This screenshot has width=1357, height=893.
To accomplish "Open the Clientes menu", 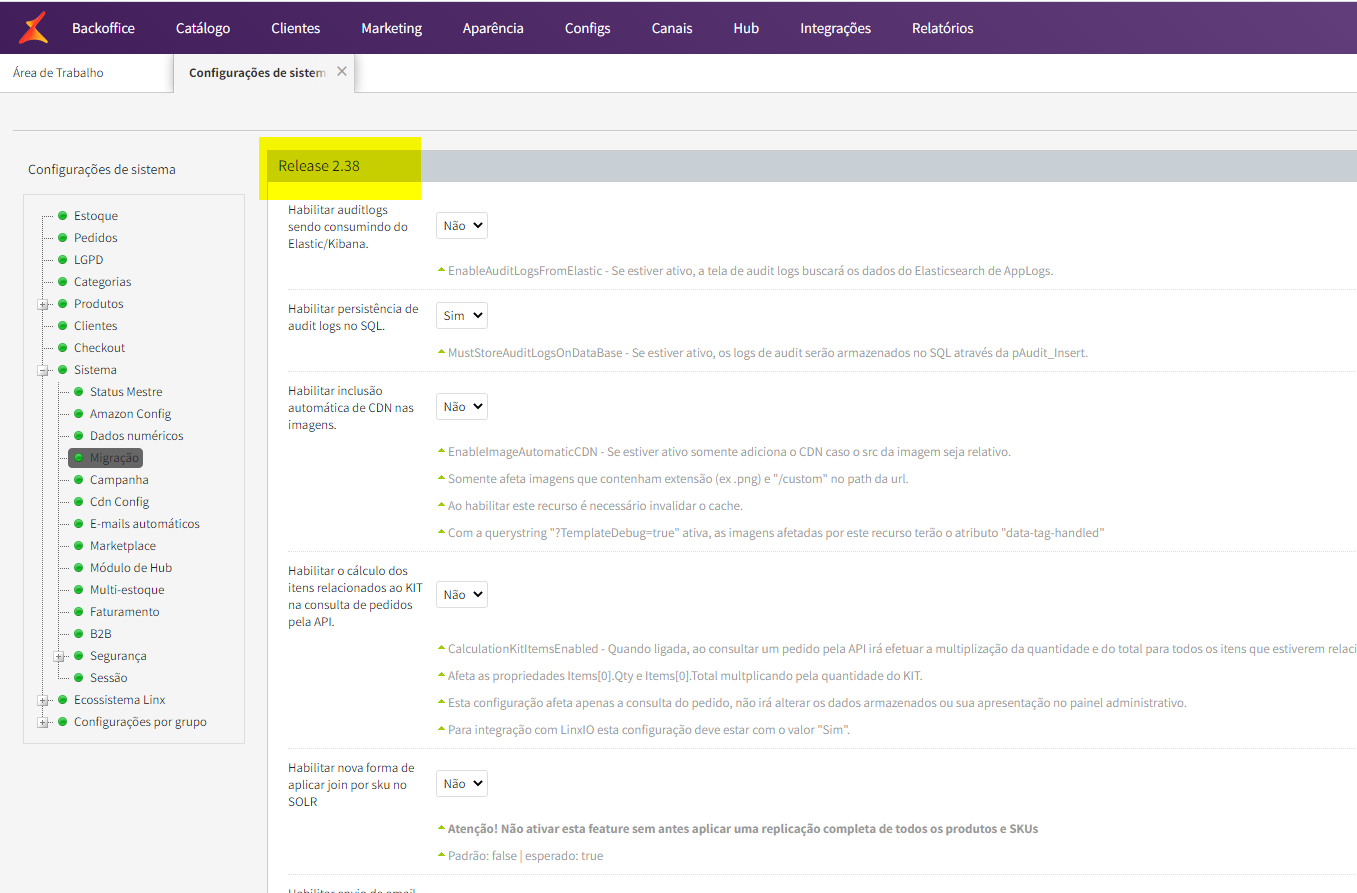I will click(x=296, y=28).
